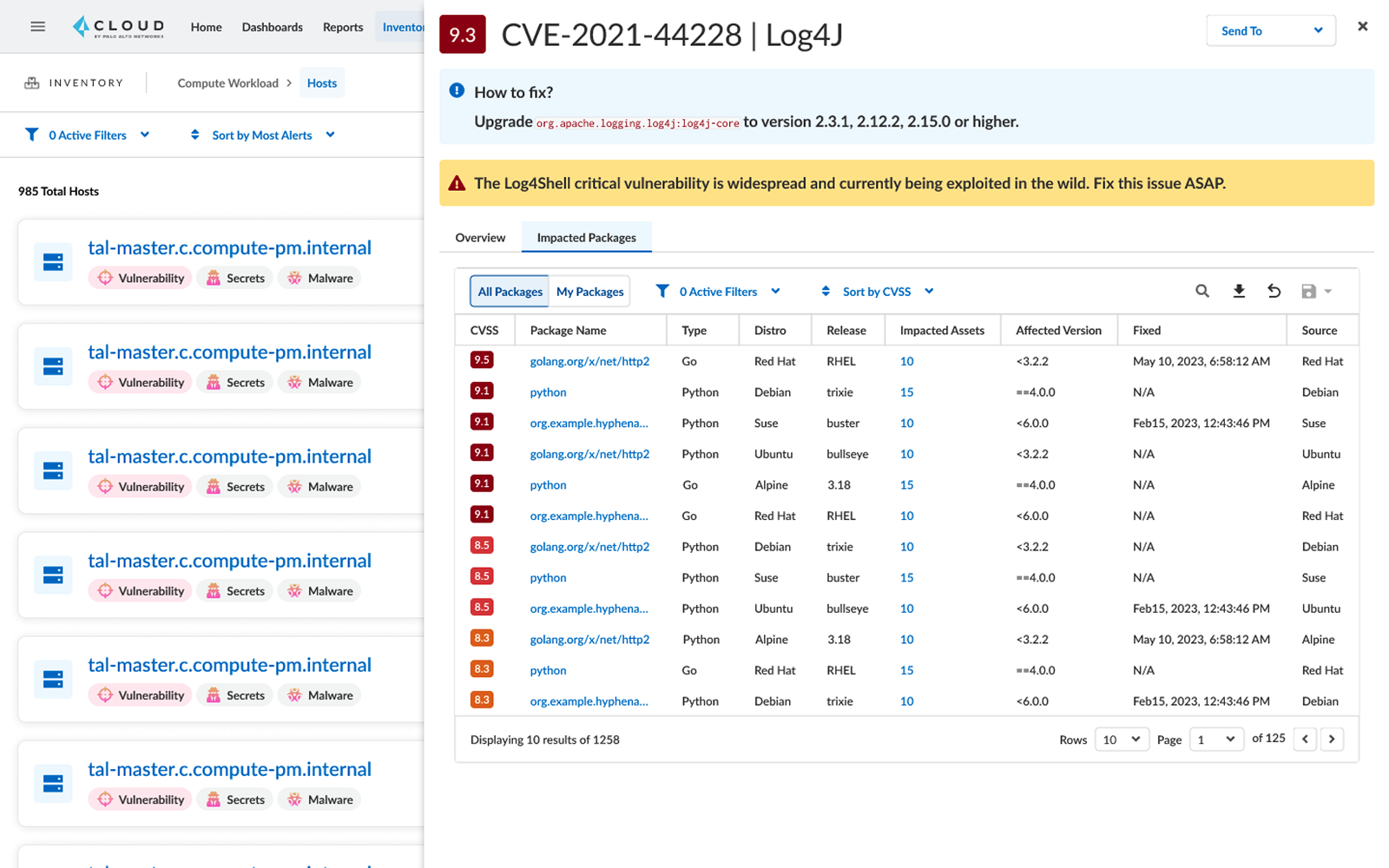Click the first host's Vulnerability tag
Image resolution: width=1389 pixels, height=868 pixels.
(x=141, y=278)
